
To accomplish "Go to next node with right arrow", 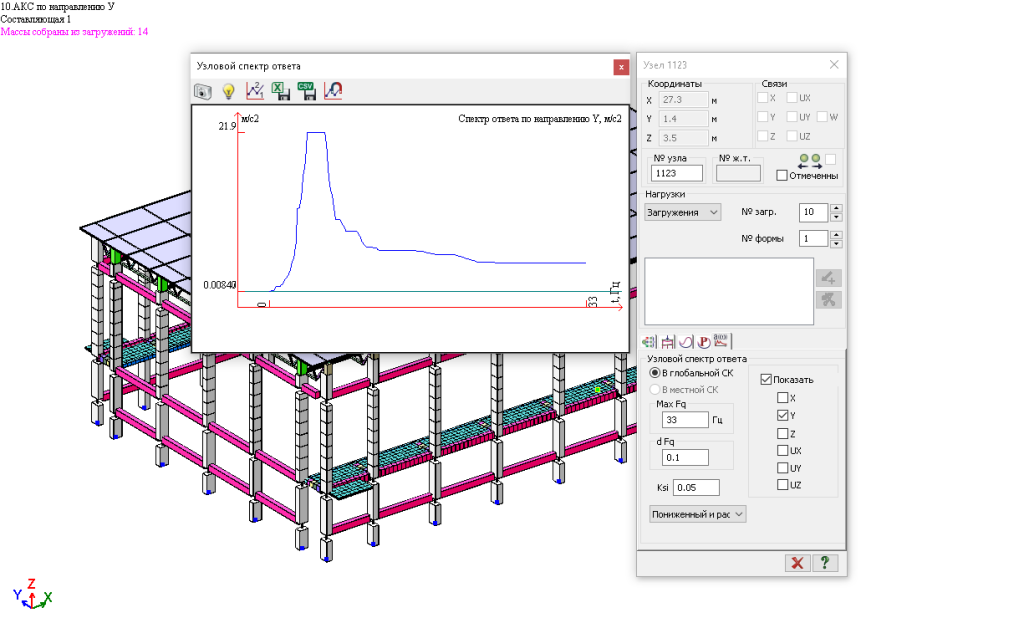I will pyautogui.click(x=817, y=165).
